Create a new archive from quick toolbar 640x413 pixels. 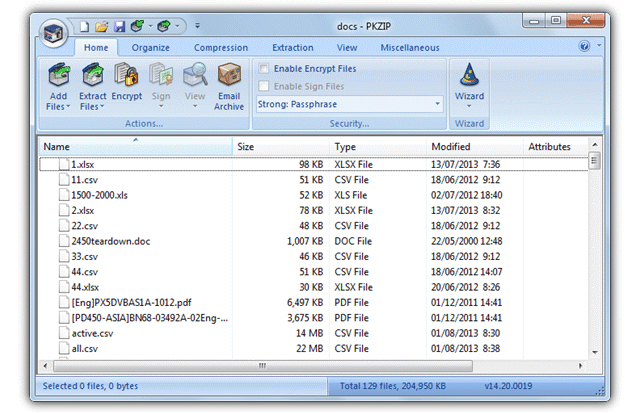(84, 27)
